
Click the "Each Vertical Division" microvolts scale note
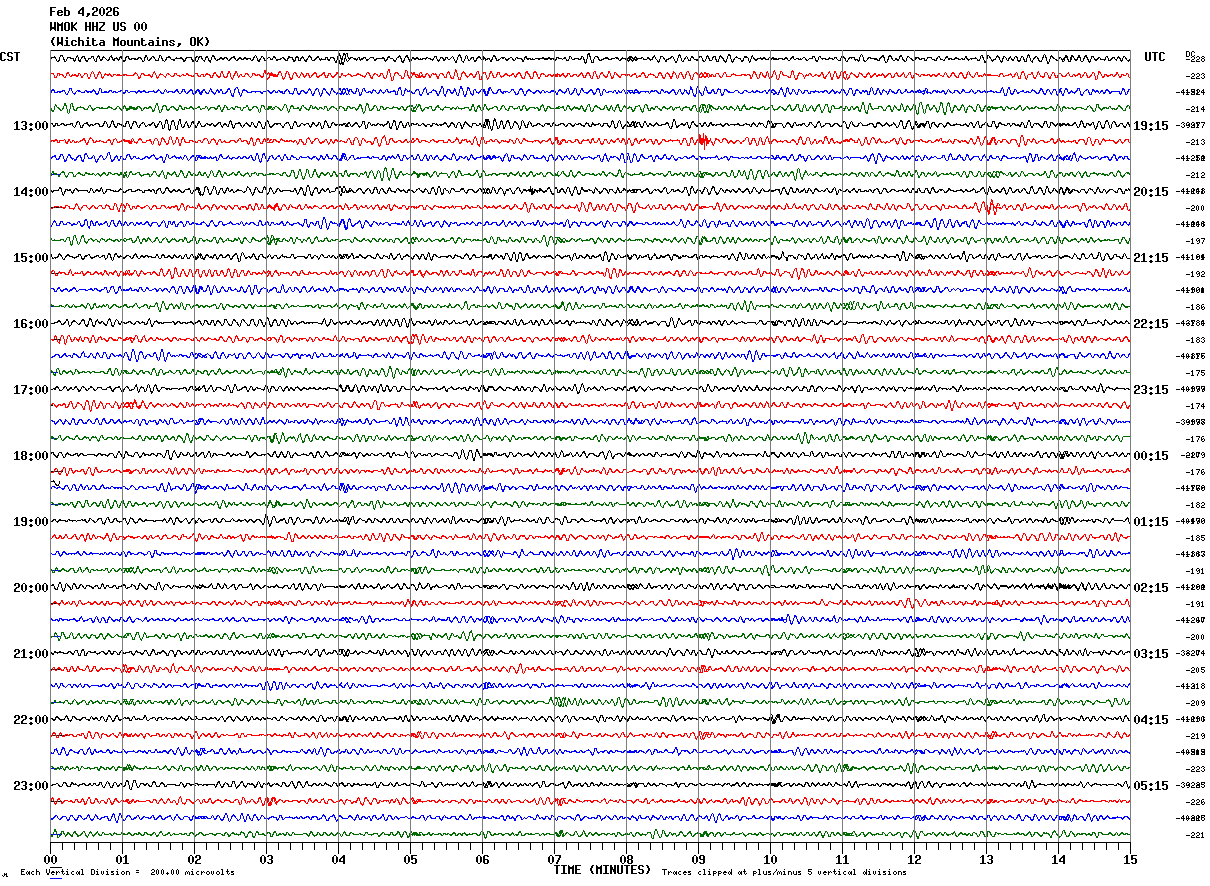tap(127, 872)
